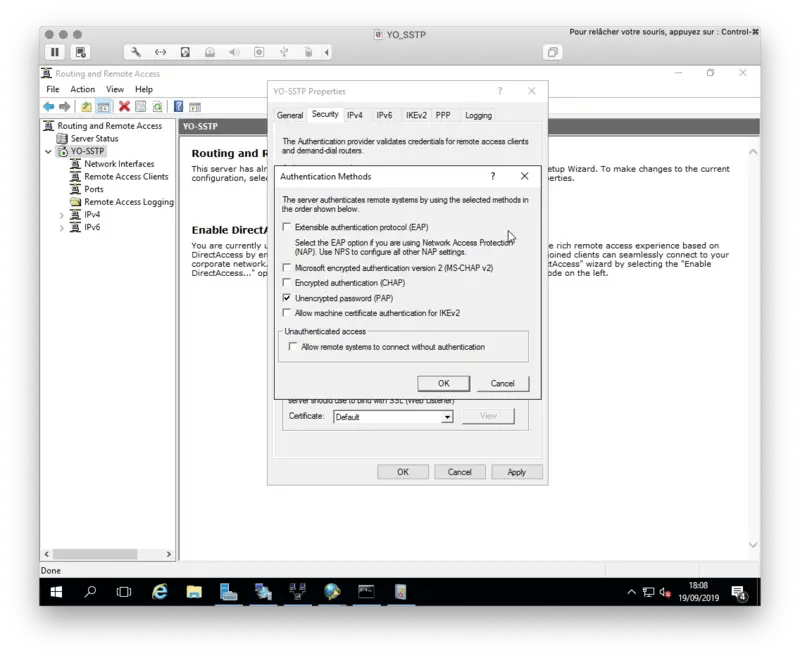Open help via the question mark toolbar icon
The width and height of the screenshot is (800, 658).
click(178, 107)
